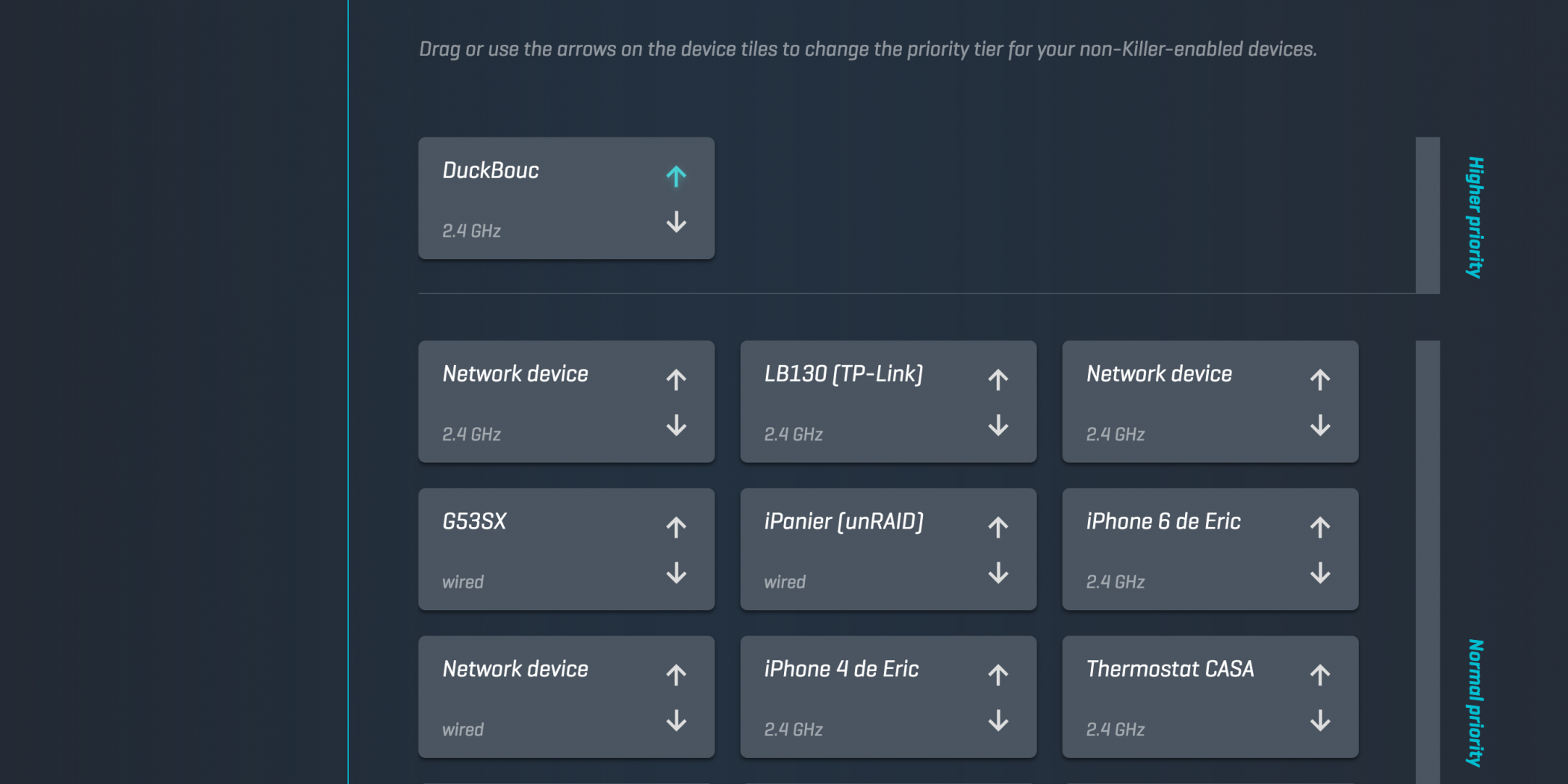Click up arrow on iPhone 6 de Eric

[x=1319, y=527]
